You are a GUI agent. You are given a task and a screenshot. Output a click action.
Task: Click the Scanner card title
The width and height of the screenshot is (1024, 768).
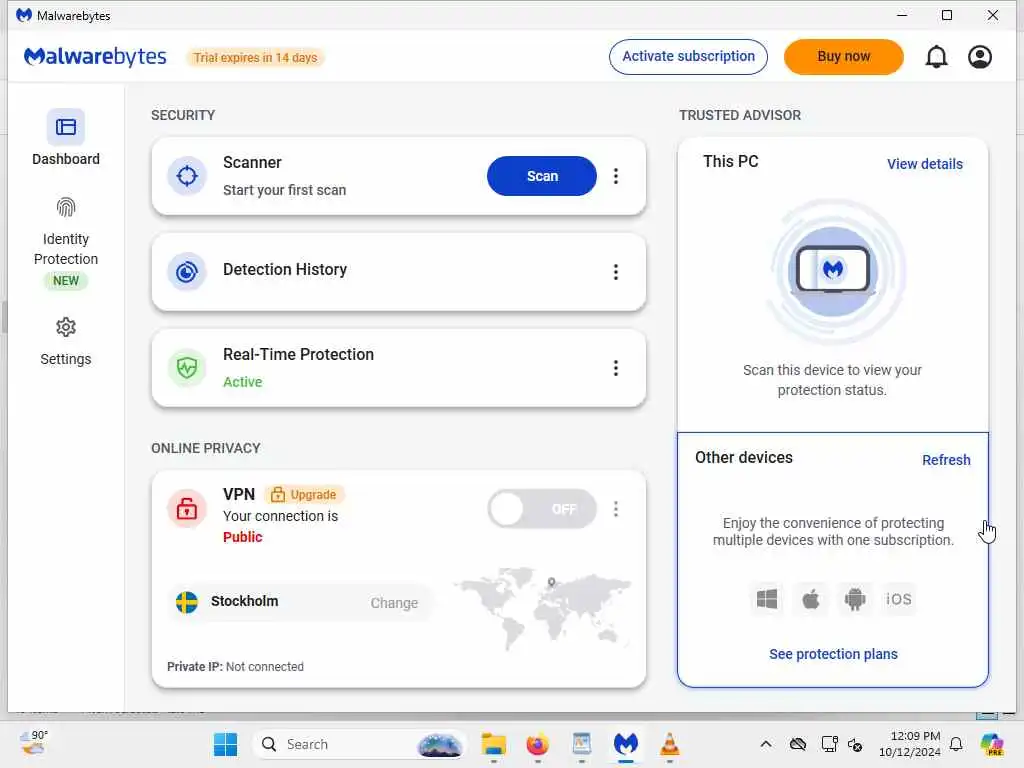pos(252,162)
